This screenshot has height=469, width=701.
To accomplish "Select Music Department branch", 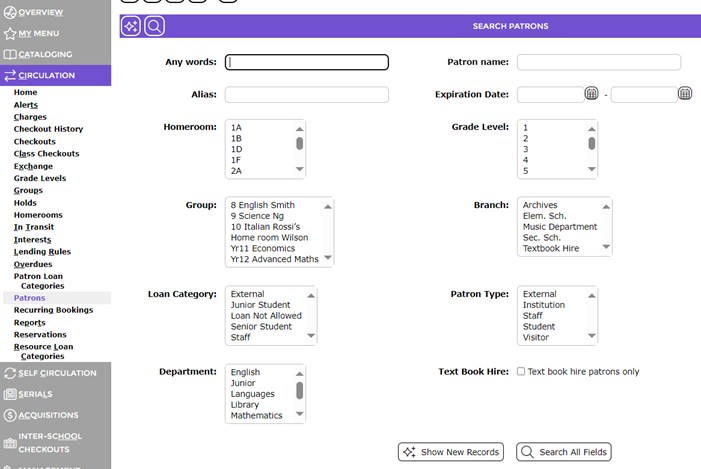I will (560, 227).
